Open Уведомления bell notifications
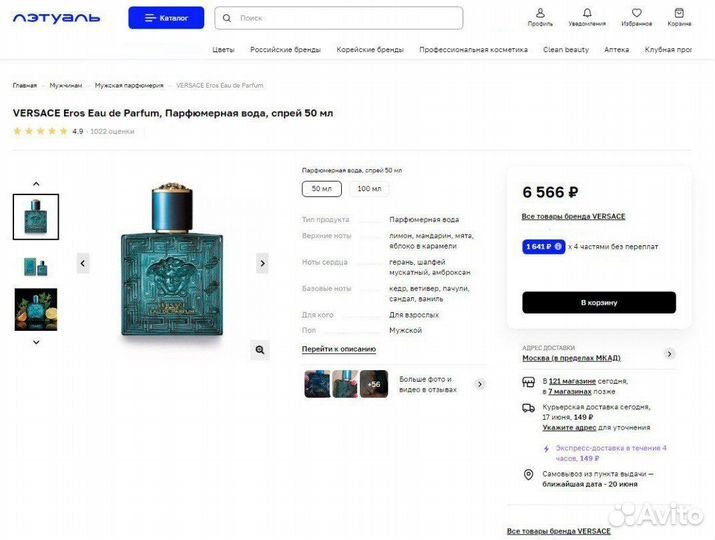This screenshot has height=540, width=715. click(587, 17)
